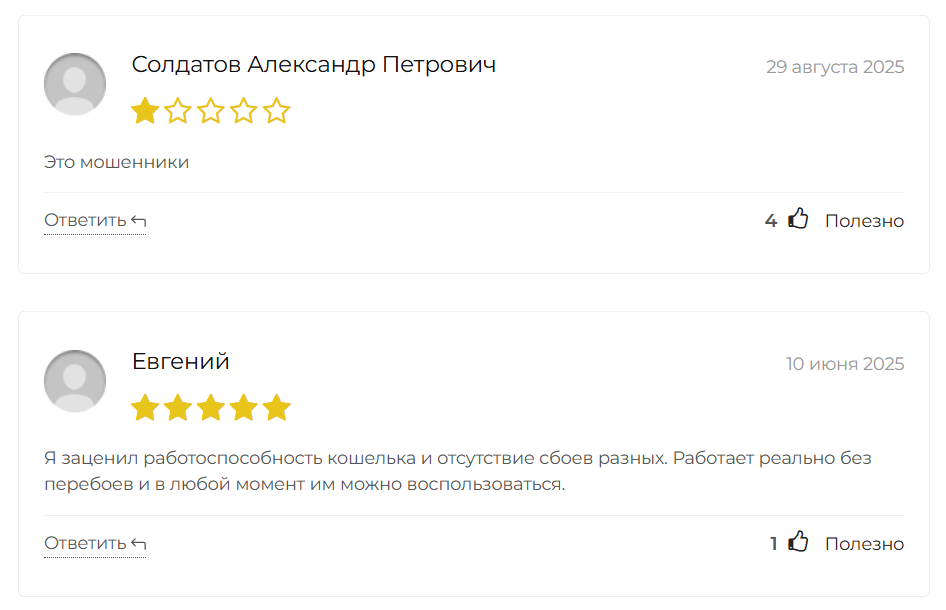This screenshot has height=610, width=946.
Task: Click the vote count 4 on Солдатов's review
Action: pyautogui.click(x=770, y=220)
